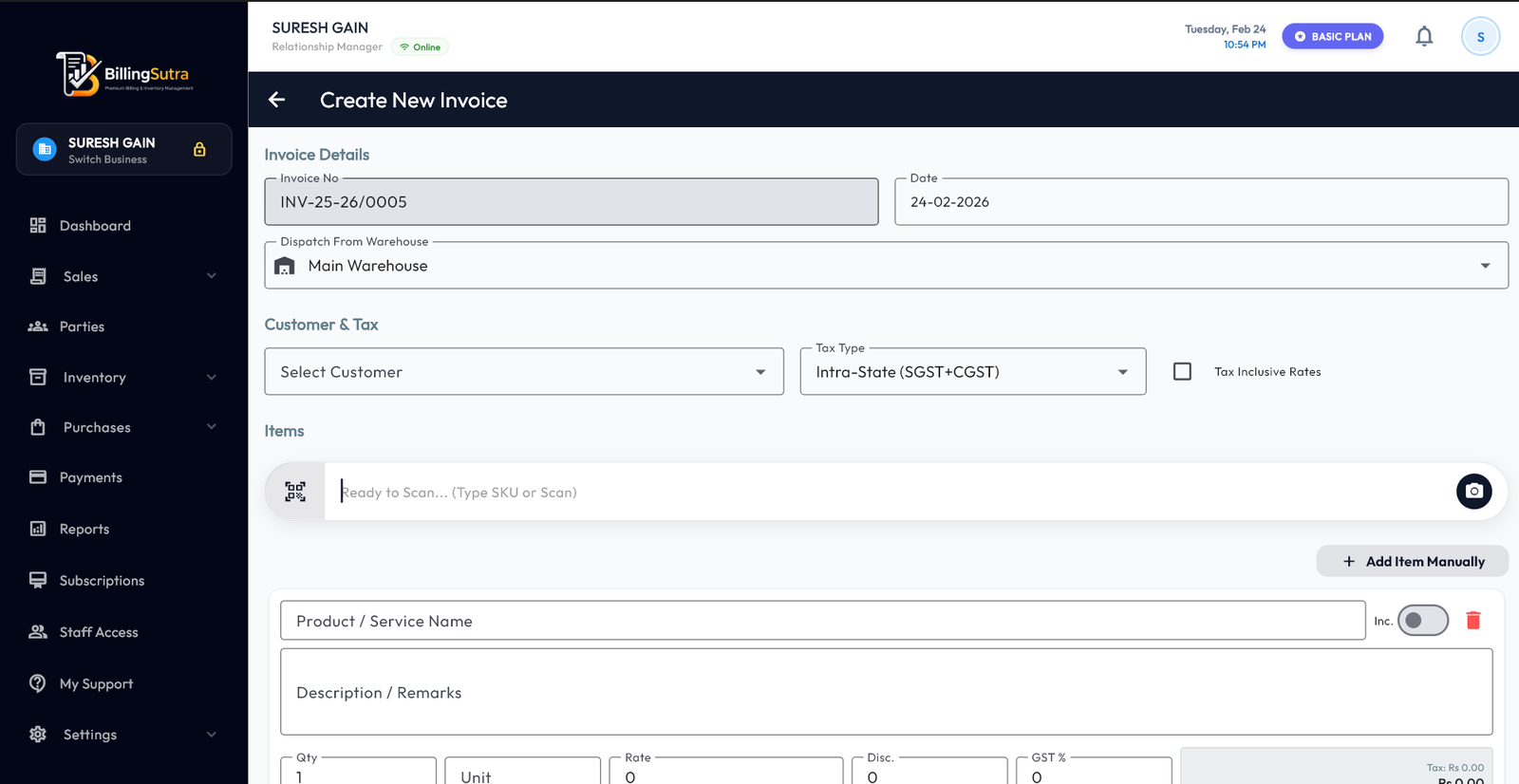Viewport: 1519px width, 784px height.
Task: Open the Staff Access menu item
Action: [123, 632]
